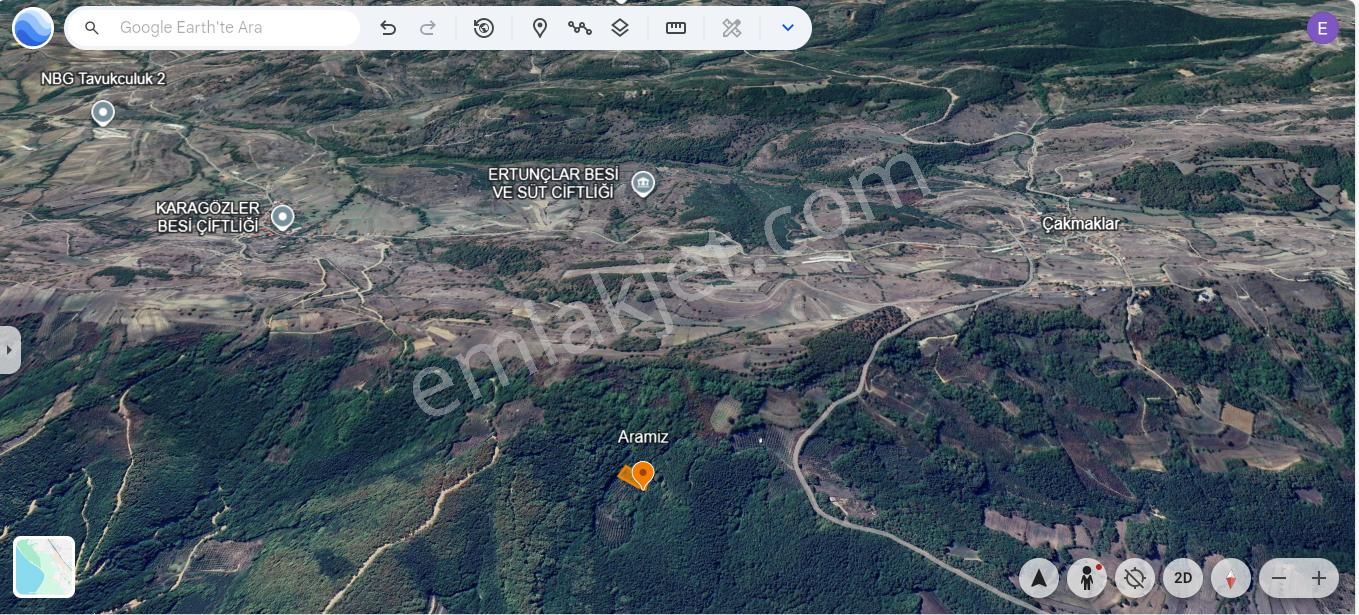Open the Layers panel icon
1359x615 pixels.
[620, 27]
